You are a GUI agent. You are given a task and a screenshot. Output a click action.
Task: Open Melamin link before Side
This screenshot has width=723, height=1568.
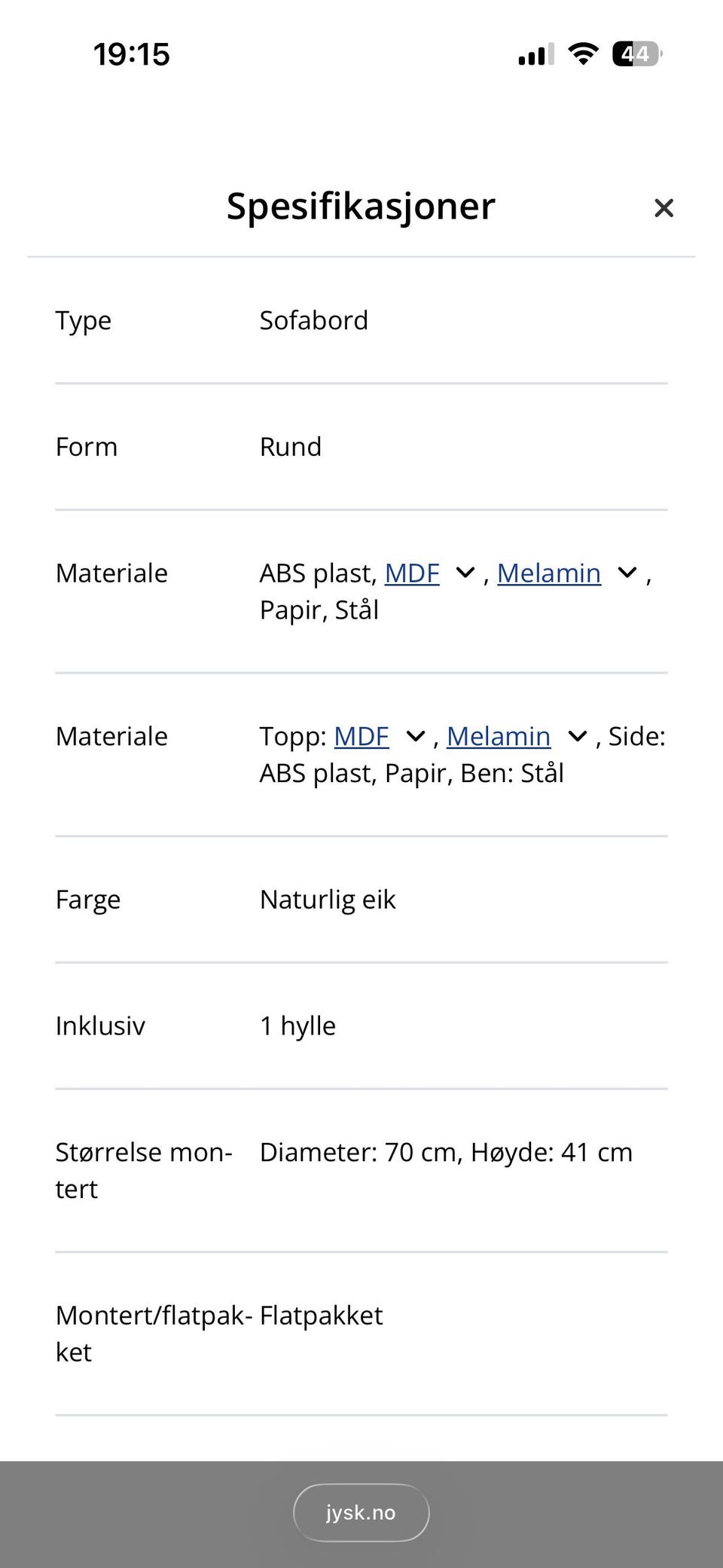coord(499,736)
